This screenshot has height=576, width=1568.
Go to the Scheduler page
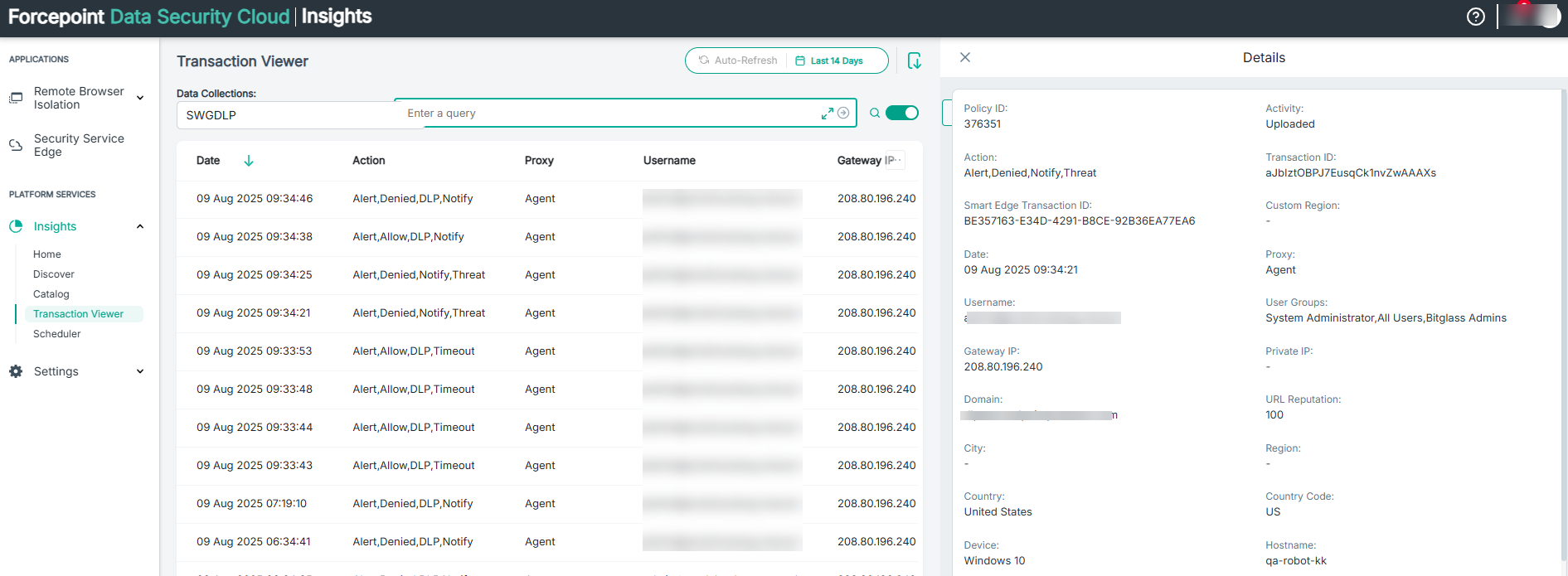(x=57, y=334)
